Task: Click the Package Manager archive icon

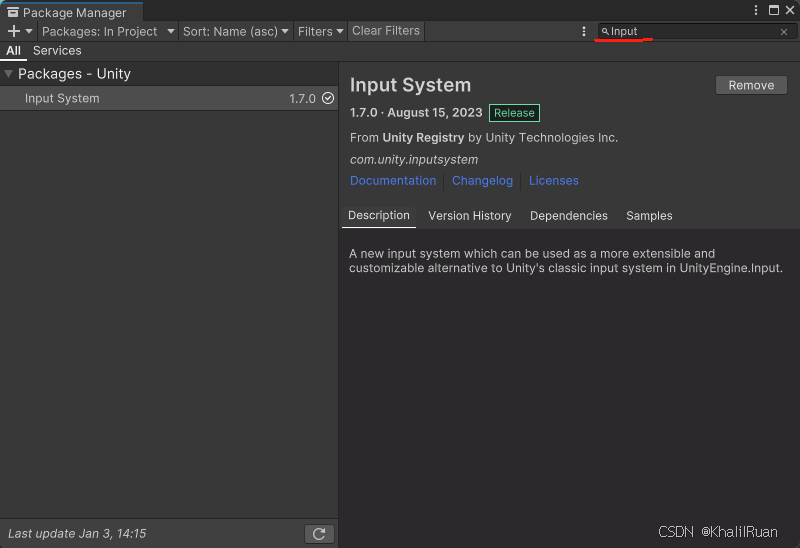Action: coord(13,12)
